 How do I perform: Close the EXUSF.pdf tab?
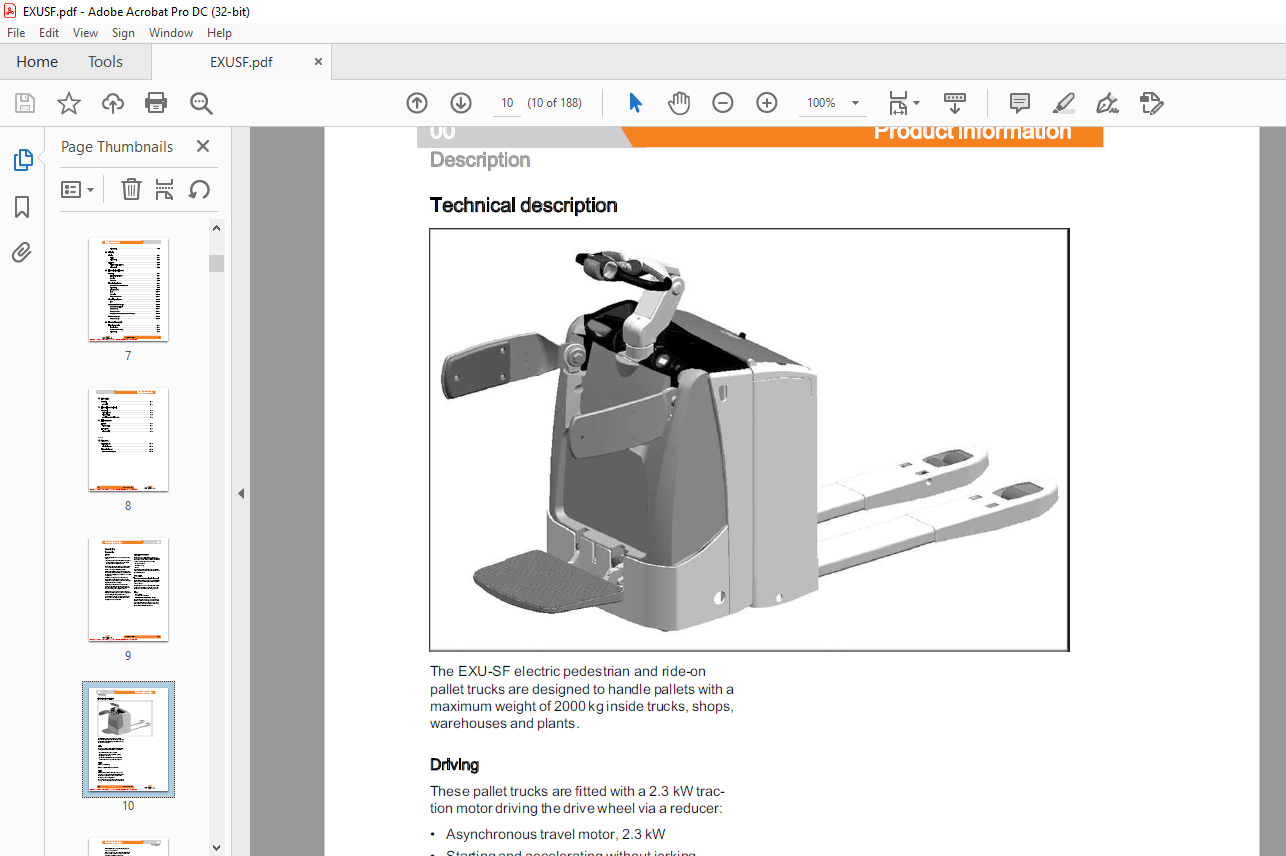pos(319,62)
